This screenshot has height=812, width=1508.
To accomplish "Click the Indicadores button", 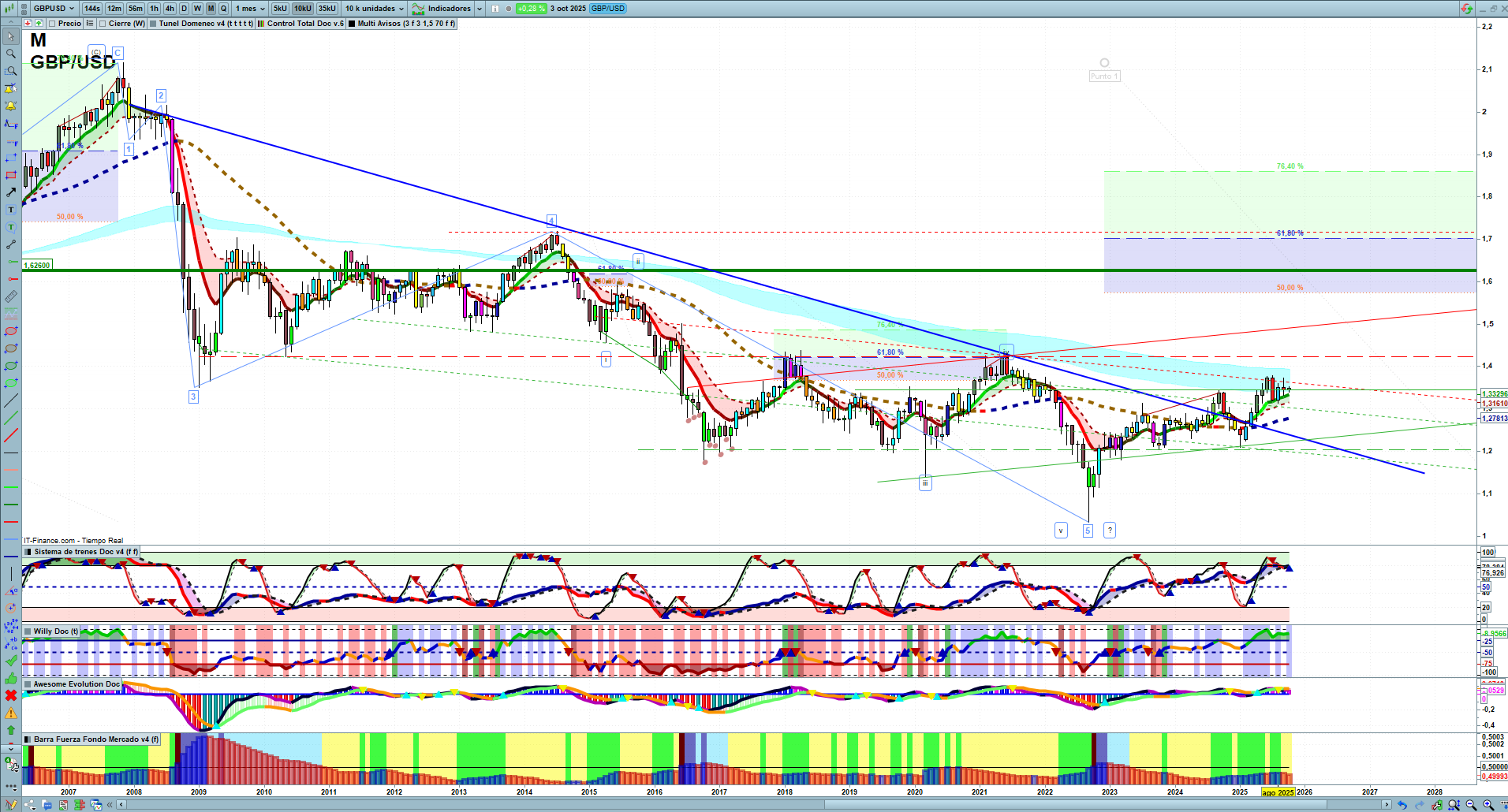I will coord(447,9).
